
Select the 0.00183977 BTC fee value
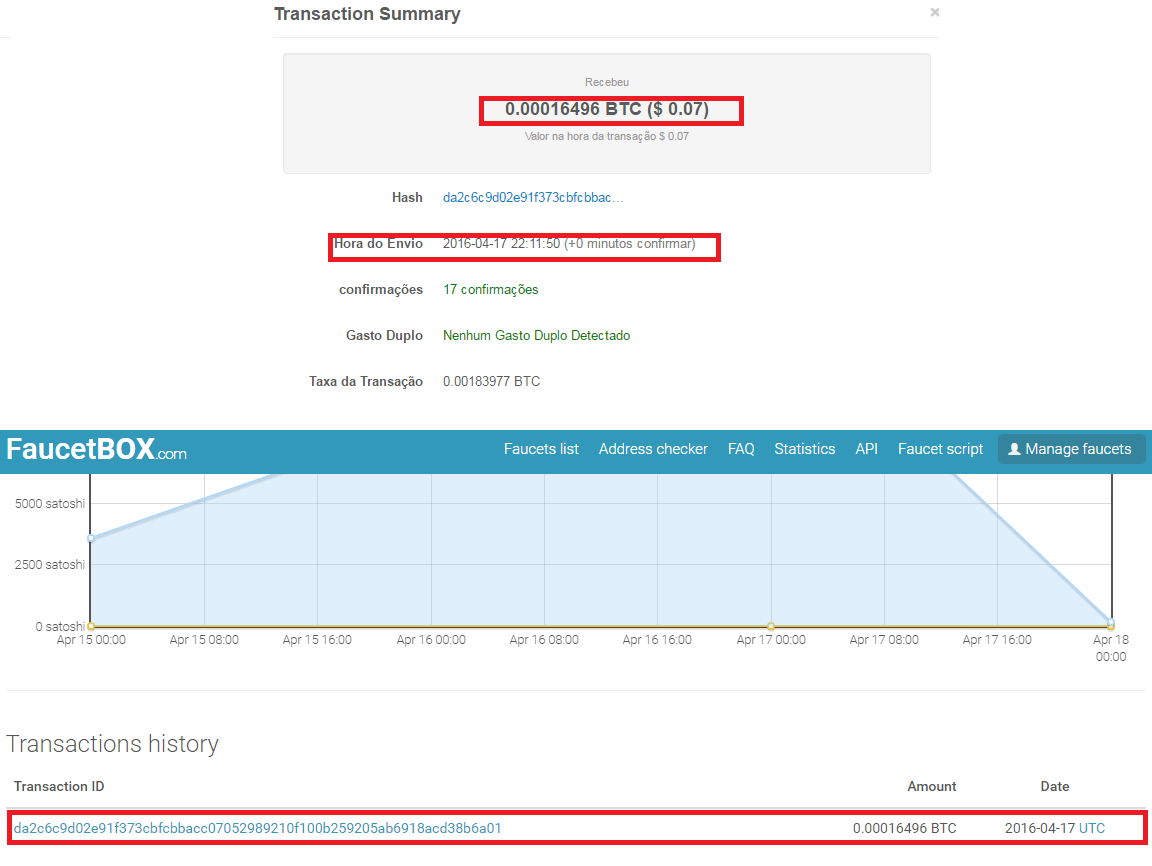pyautogui.click(x=492, y=381)
